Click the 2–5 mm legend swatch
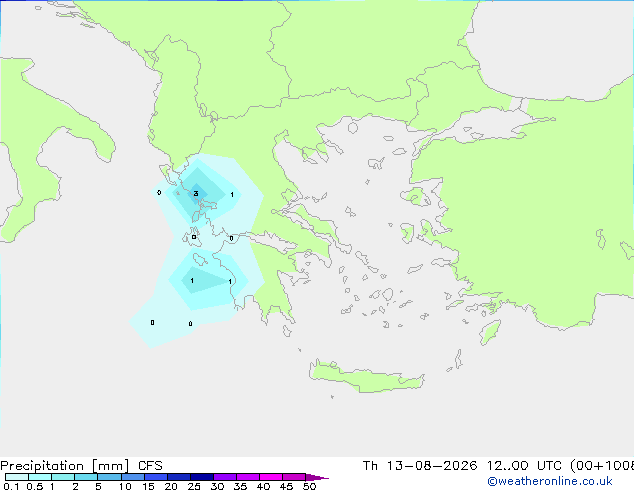 pos(86,477)
